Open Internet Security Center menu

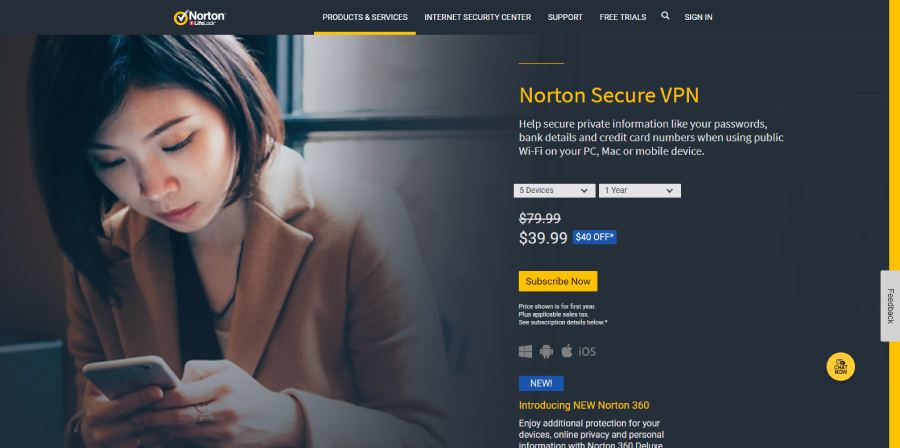click(478, 17)
